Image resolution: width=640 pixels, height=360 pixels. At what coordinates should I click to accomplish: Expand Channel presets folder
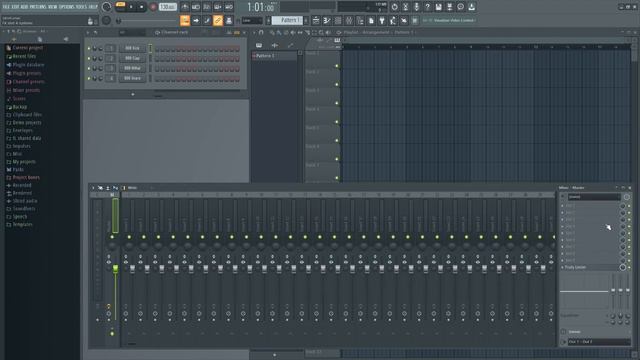pyautogui.click(x=25, y=82)
